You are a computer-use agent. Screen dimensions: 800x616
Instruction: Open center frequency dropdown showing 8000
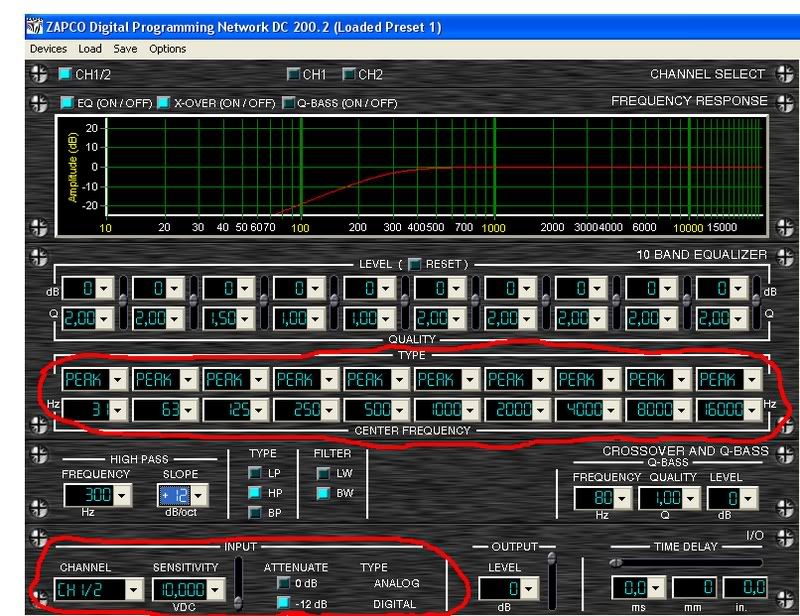682,410
